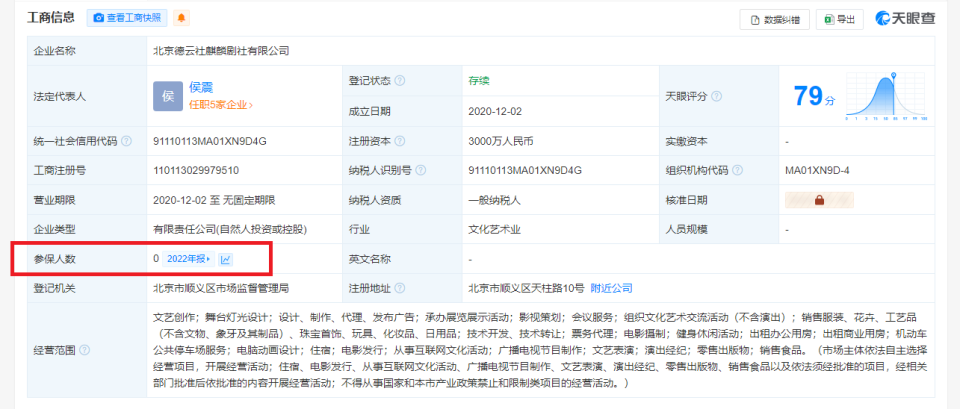This screenshot has height=409, width=960.
Task: Select organization code MA01XN9D-4
Action: [817, 171]
